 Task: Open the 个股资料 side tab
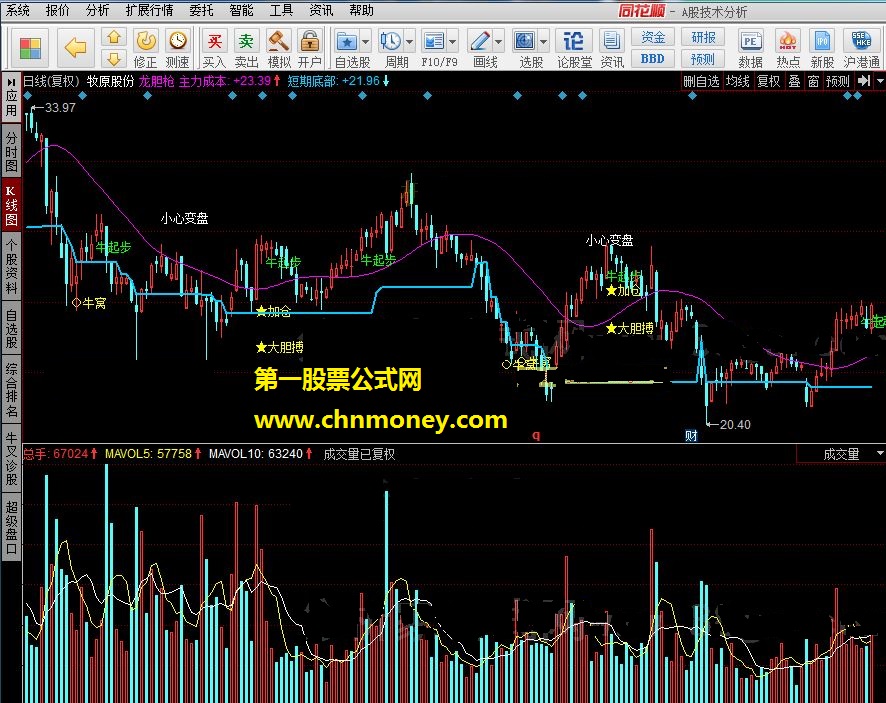coord(11,266)
